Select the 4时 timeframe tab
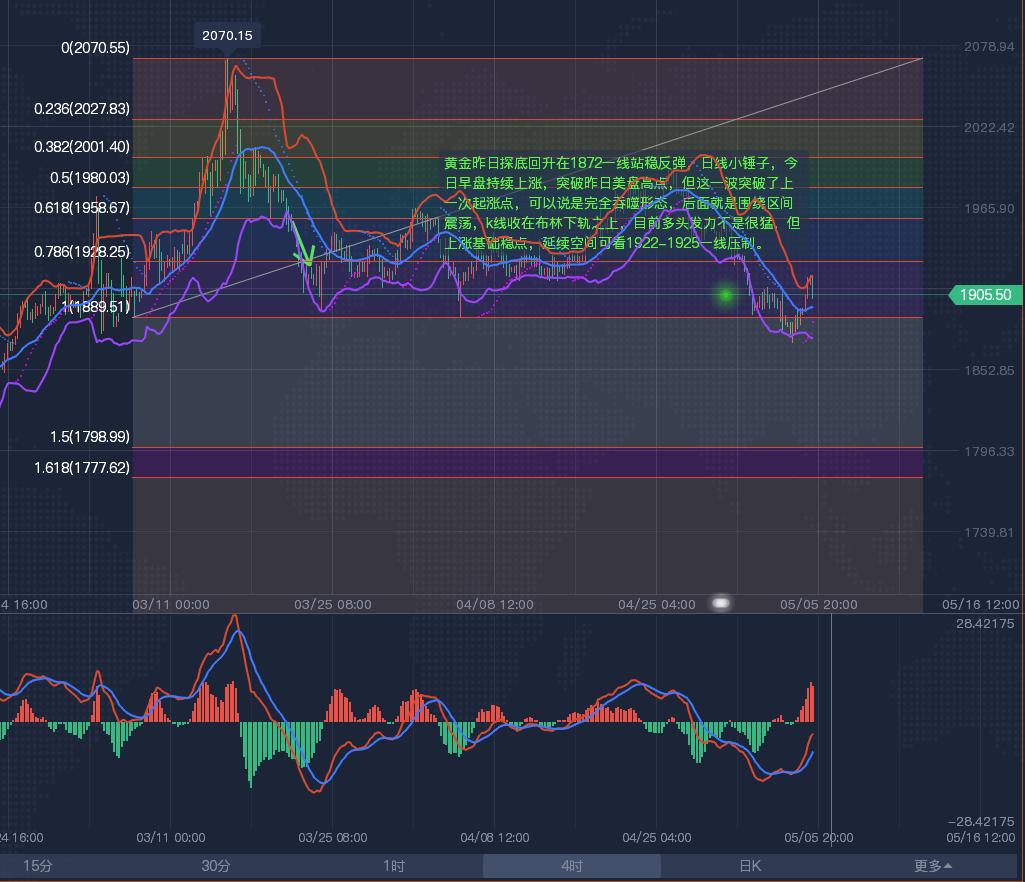1025x882 pixels. pyautogui.click(x=572, y=866)
